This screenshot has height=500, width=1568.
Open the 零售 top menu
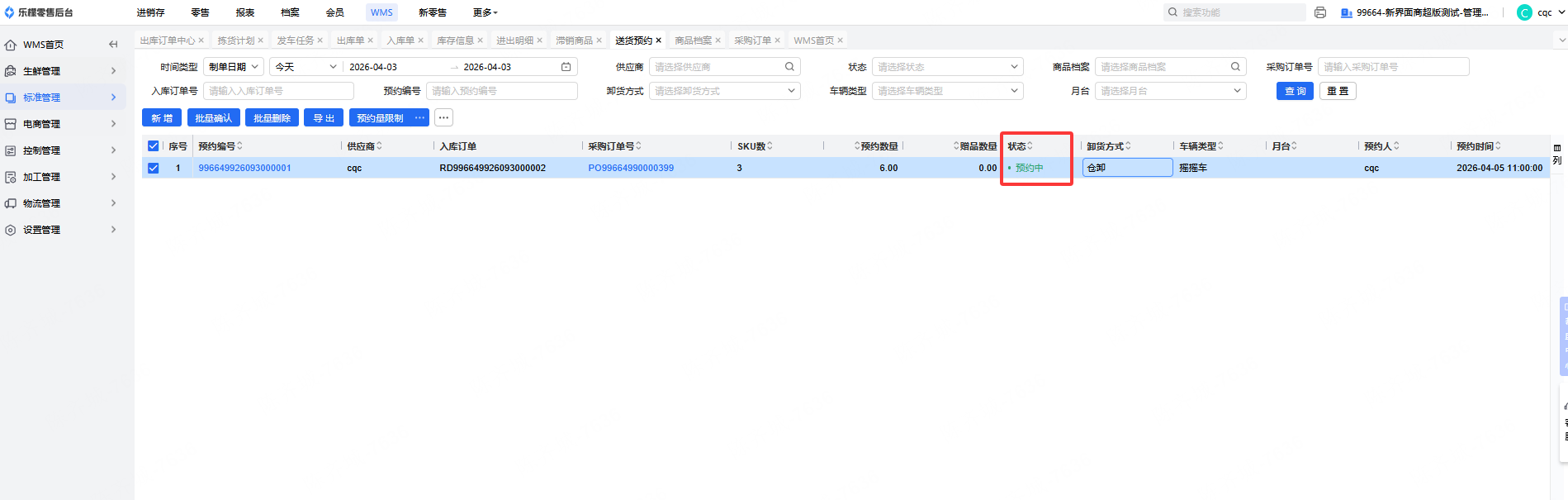pyautogui.click(x=200, y=12)
